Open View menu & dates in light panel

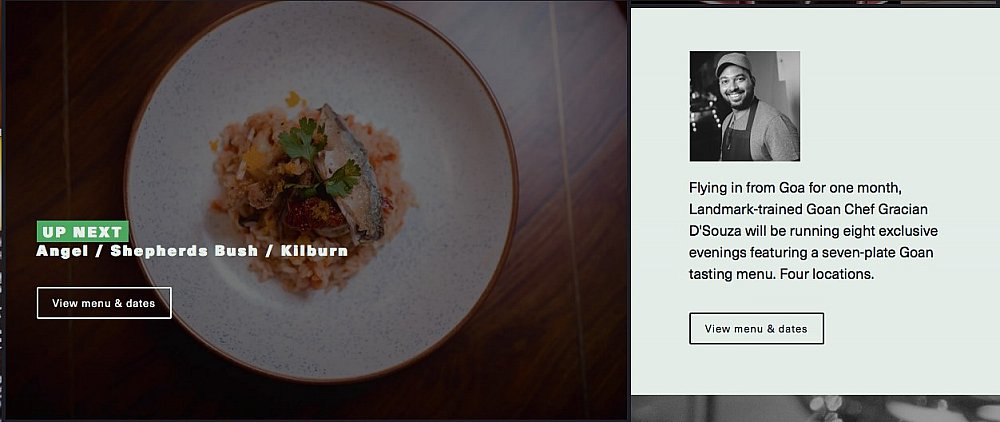click(756, 328)
